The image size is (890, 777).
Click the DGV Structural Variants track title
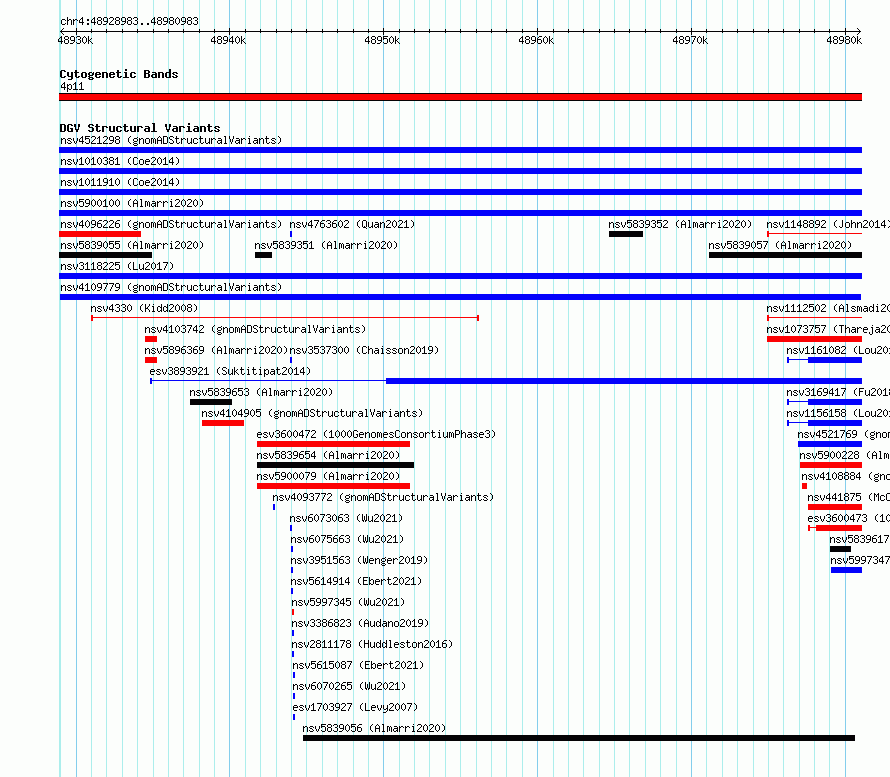click(140, 128)
